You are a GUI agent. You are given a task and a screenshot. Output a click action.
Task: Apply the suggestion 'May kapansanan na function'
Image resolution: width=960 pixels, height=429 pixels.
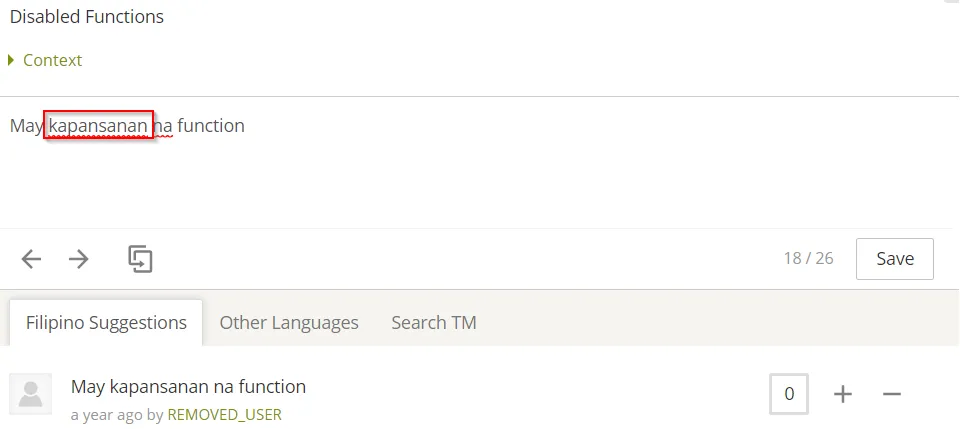[x=189, y=387]
